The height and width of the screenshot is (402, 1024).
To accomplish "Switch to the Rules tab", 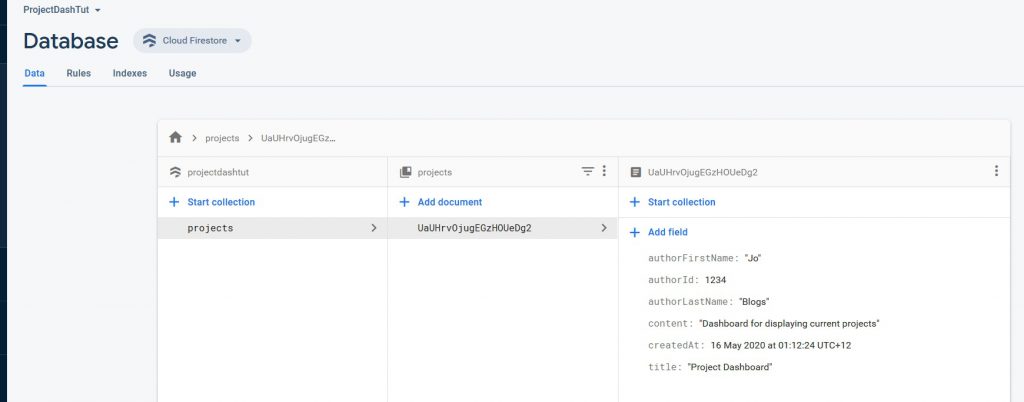I will click(78, 73).
